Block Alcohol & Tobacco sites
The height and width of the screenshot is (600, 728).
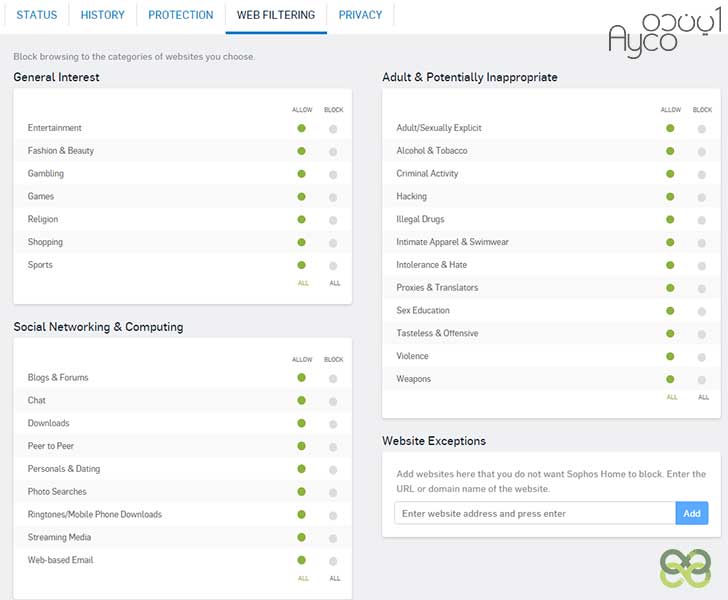pyautogui.click(x=702, y=152)
